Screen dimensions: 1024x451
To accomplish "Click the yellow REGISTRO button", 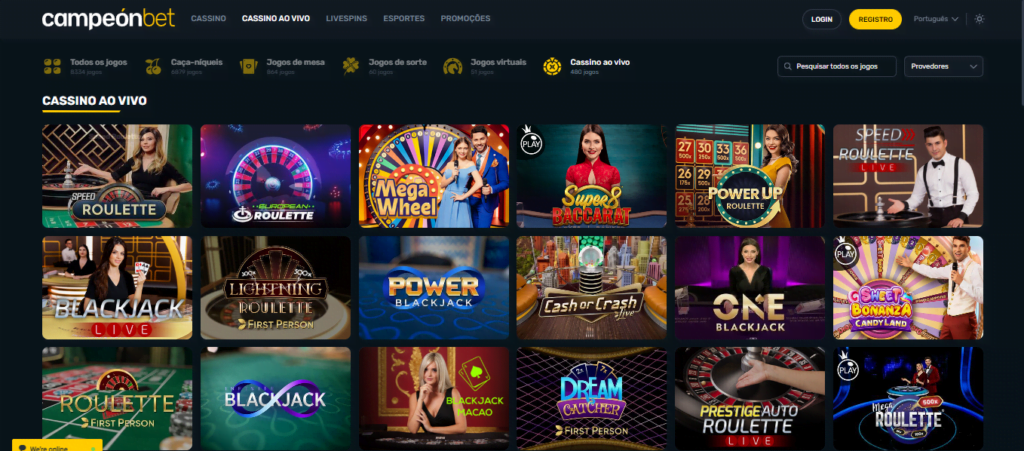I will 875,20.
